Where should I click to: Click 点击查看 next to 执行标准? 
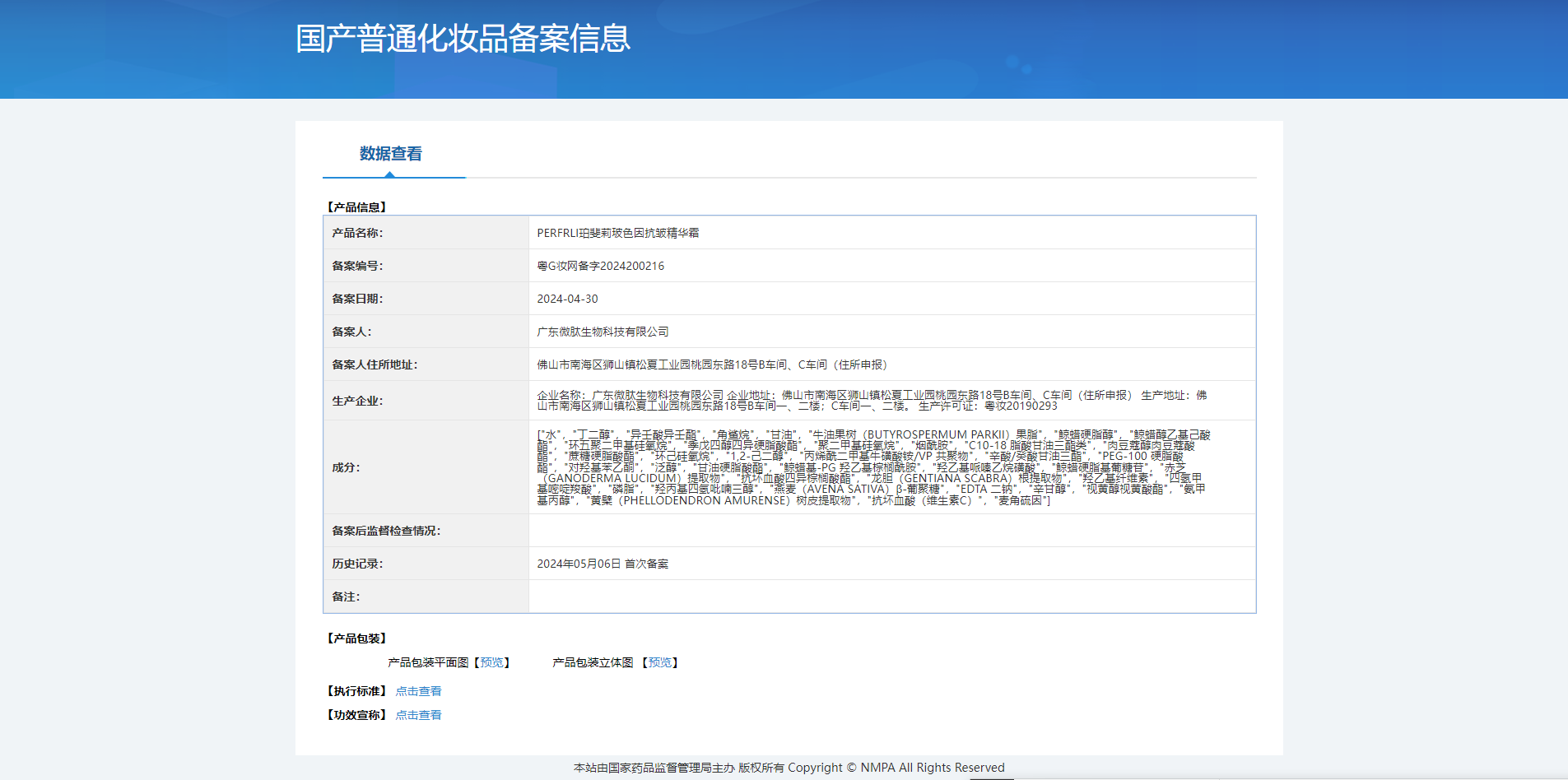pos(418,691)
